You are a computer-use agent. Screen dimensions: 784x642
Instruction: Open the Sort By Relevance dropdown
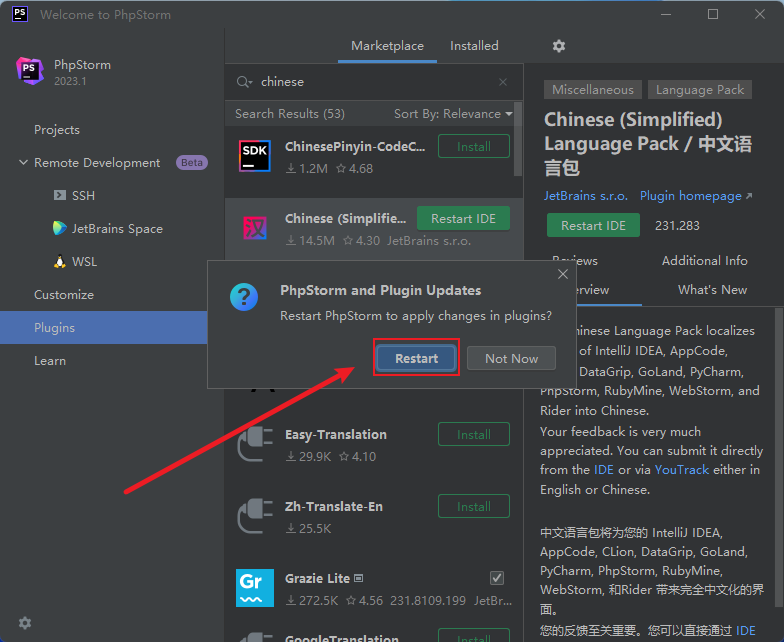coord(453,114)
